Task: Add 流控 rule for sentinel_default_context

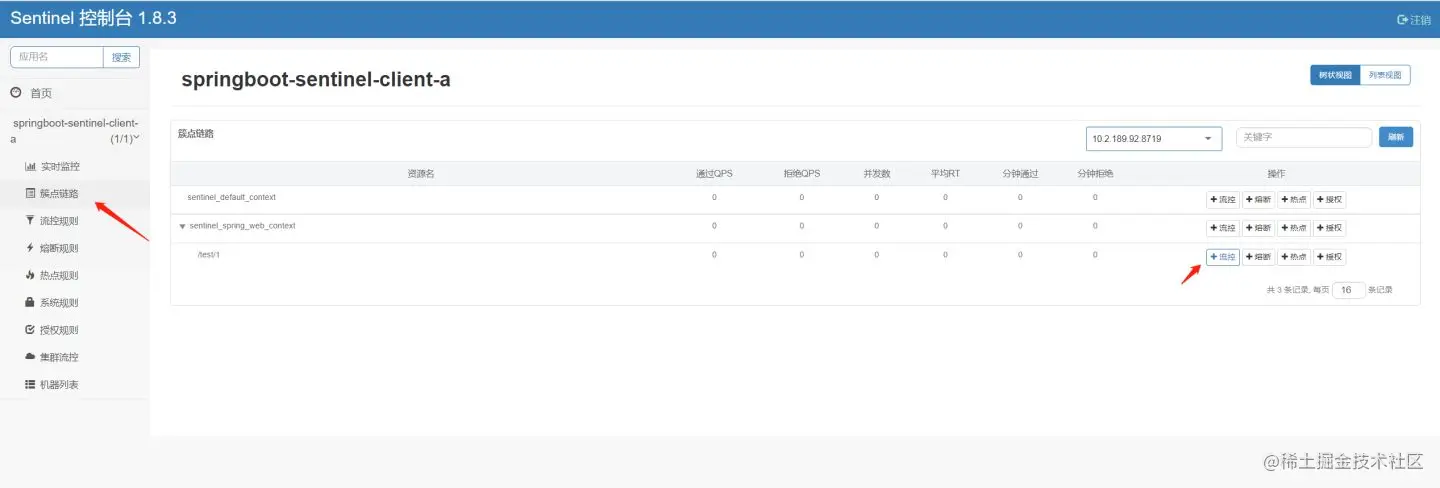Action: pos(1223,200)
